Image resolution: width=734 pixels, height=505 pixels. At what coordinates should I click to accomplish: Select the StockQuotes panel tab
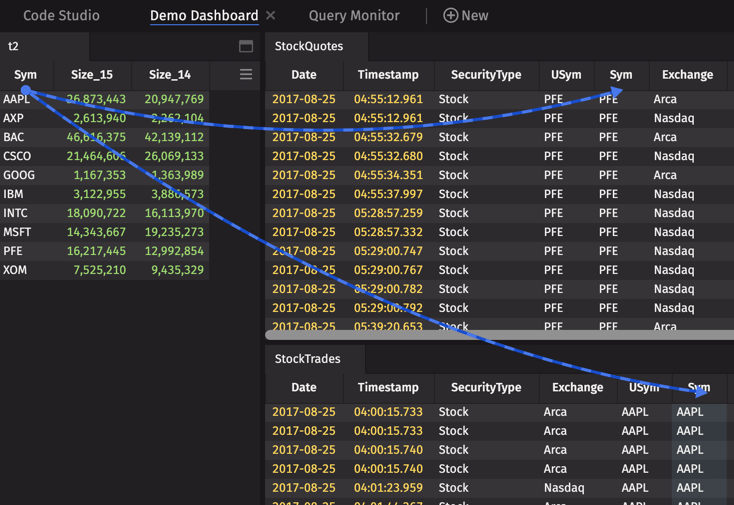[x=309, y=46]
